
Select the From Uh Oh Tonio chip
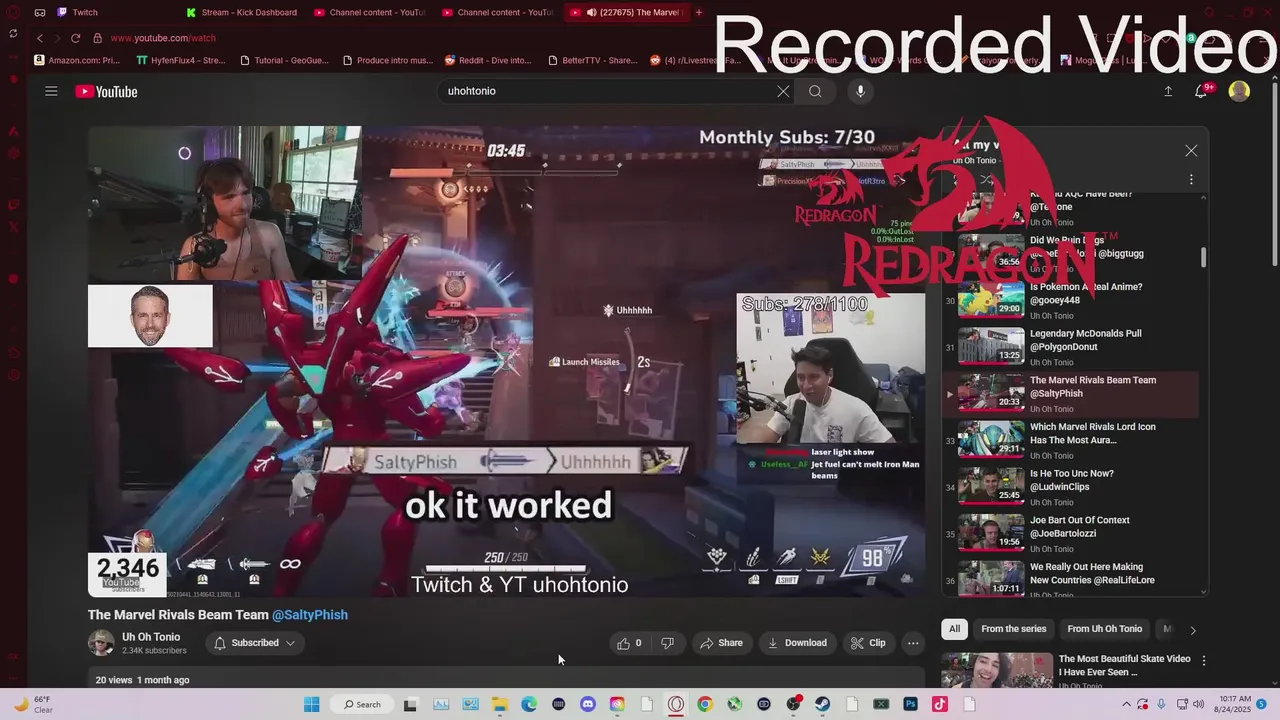[x=1104, y=629]
